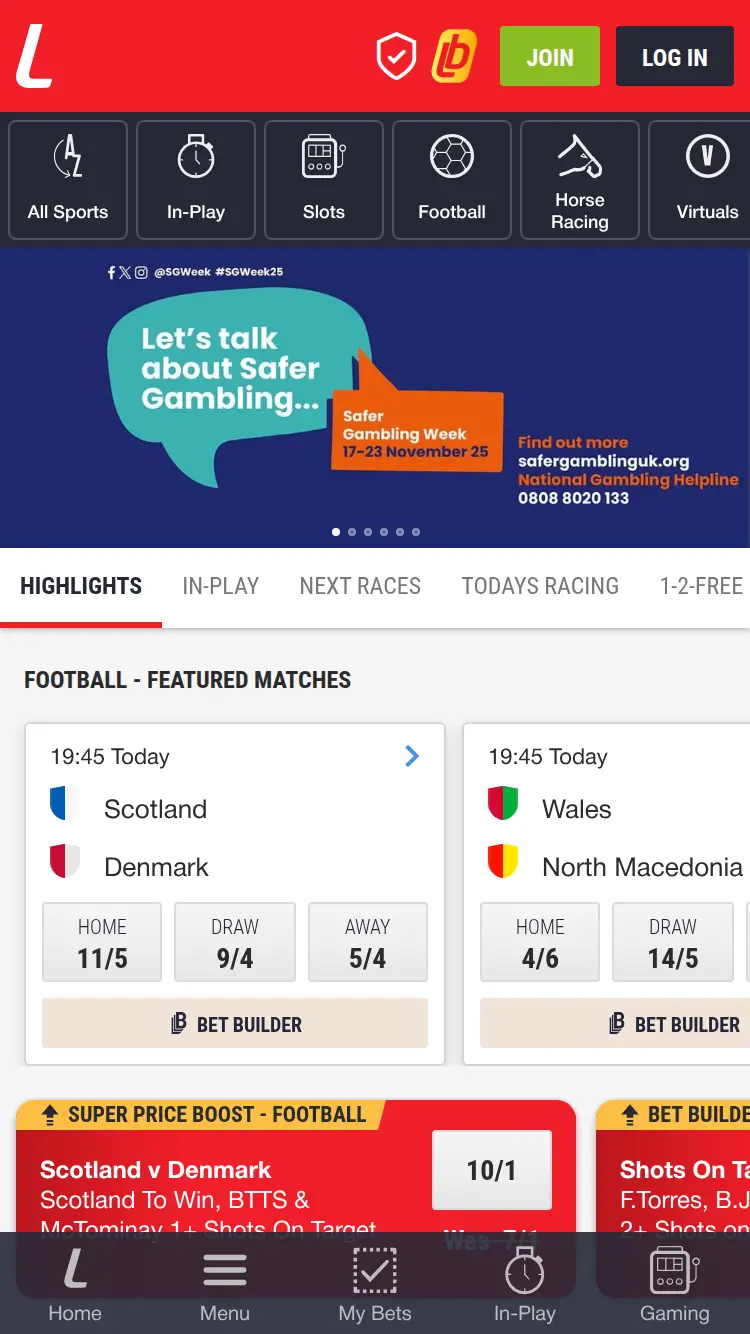750x1334 pixels.
Task: Select Scotland home odds at 11/5
Action: [101, 941]
